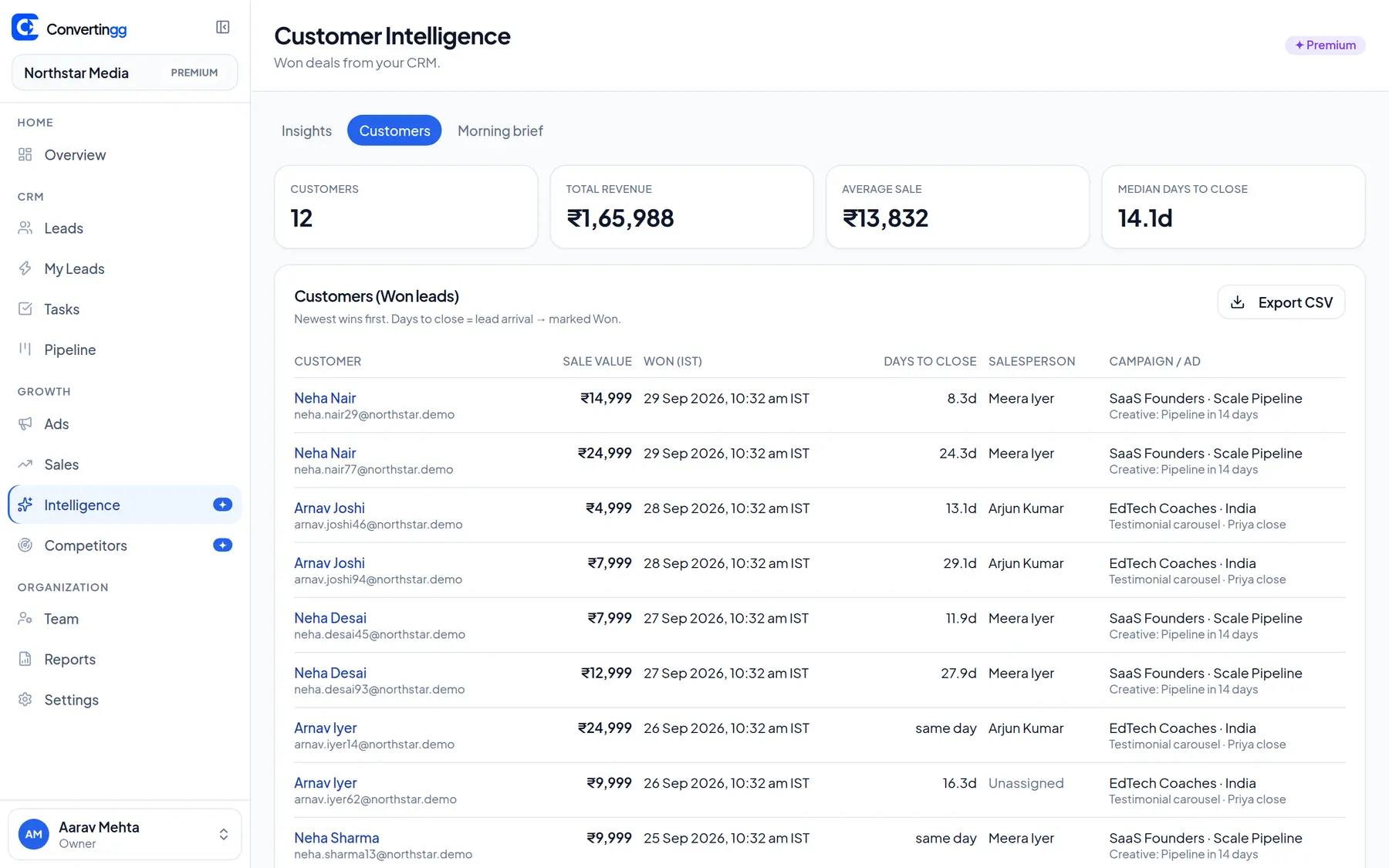Export customers as CSV
1389x868 pixels.
click(x=1281, y=302)
